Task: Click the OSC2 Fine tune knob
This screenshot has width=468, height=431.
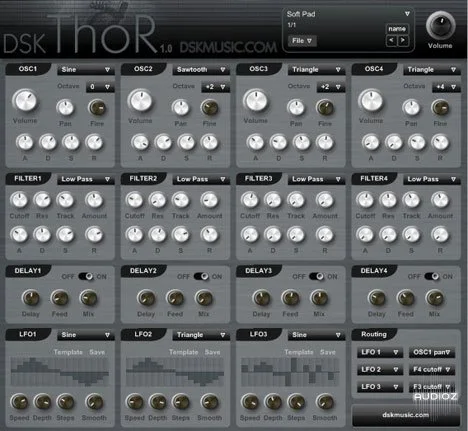Action: pyautogui.click(x=209, y=108)
